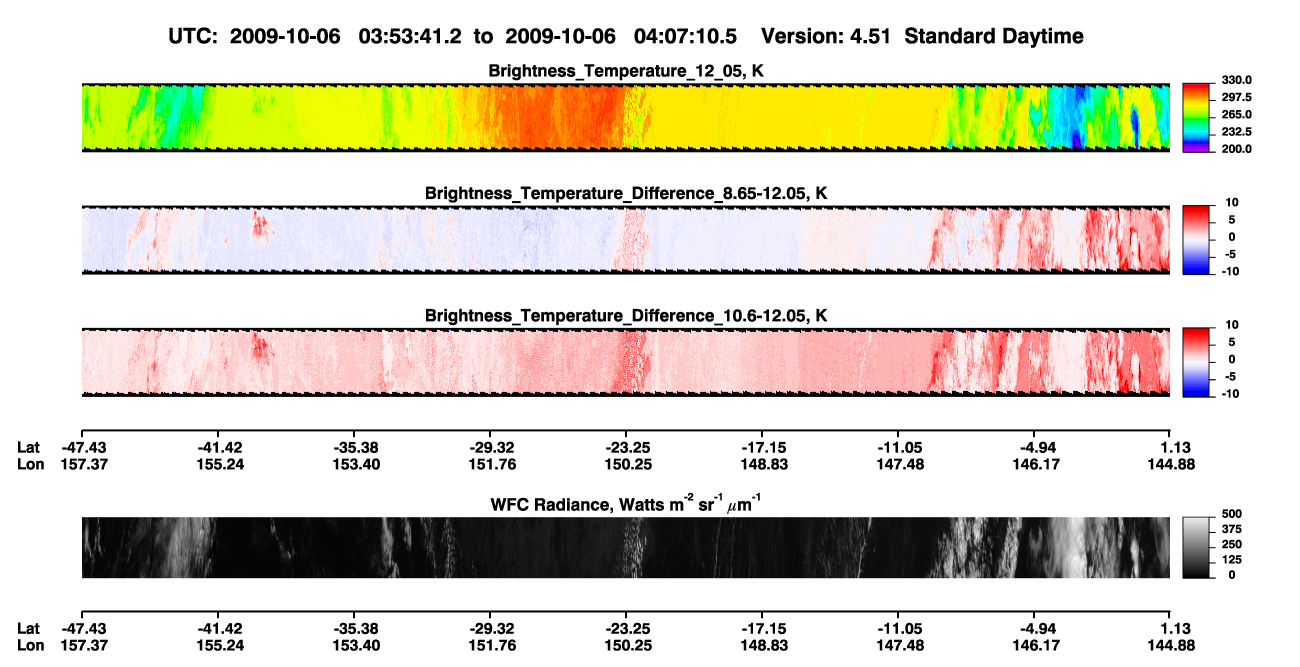Click the 250 label on WFC colorbar
Screen dimensions: 1300x667
coord(1231,544)
